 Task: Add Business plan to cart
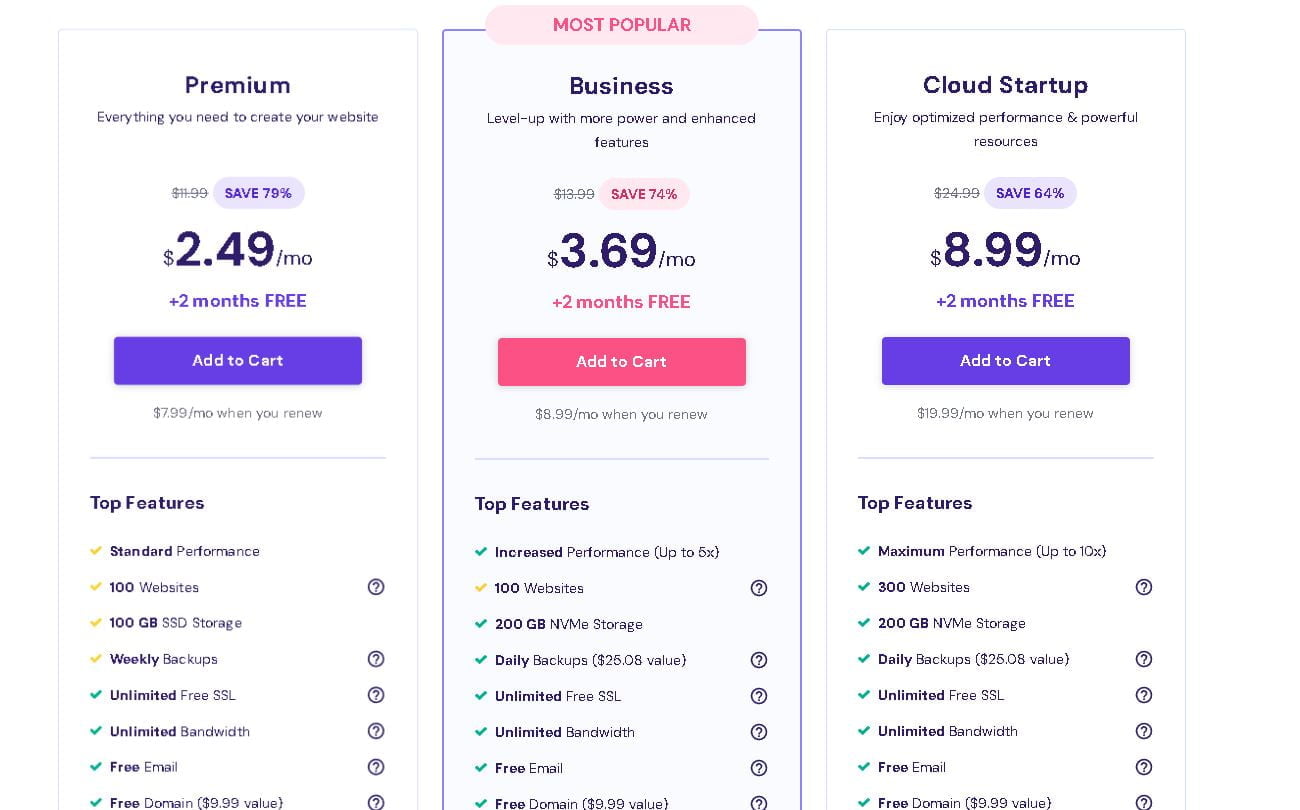(x=622, y=362)
